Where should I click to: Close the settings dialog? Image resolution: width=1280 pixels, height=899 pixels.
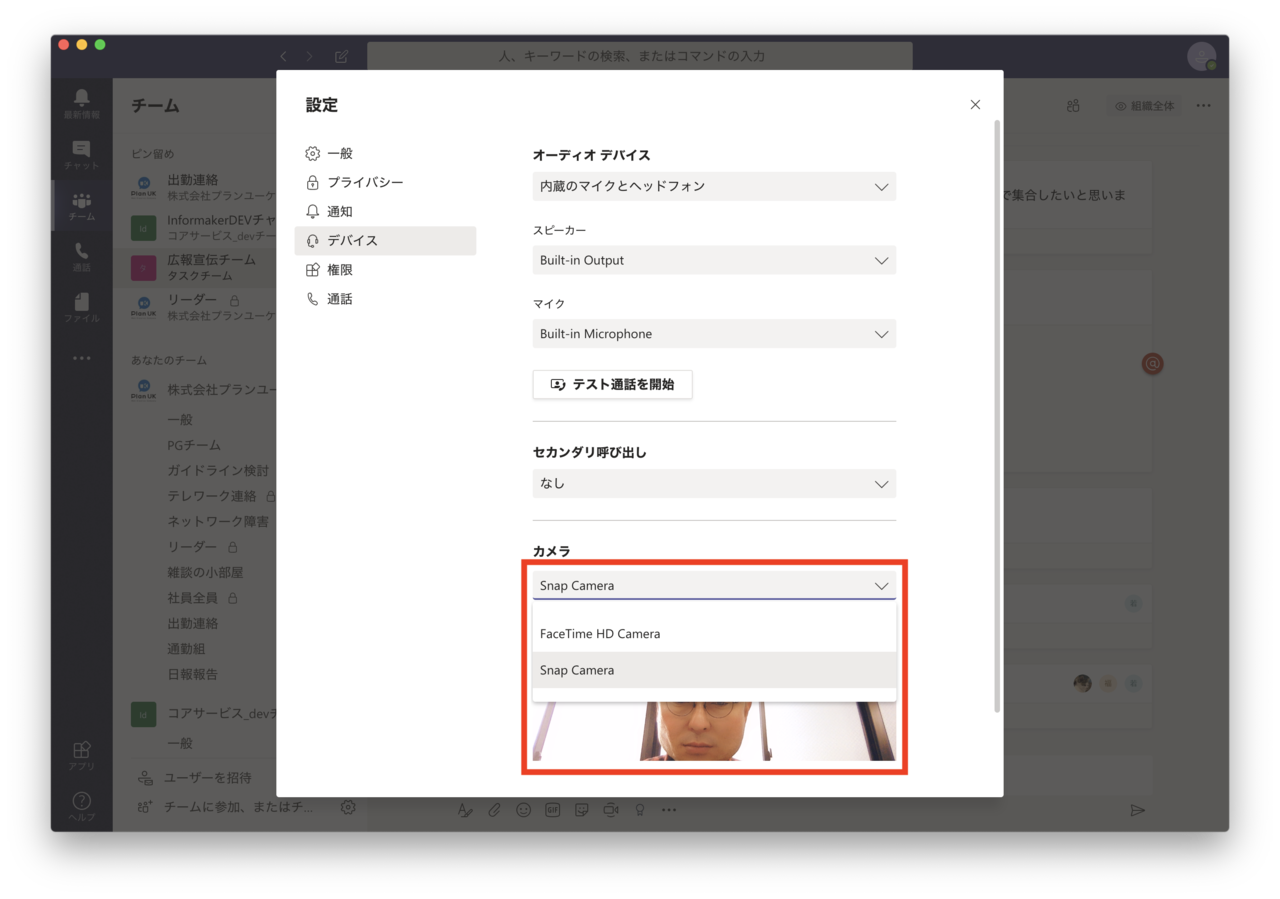click(975, 105)
